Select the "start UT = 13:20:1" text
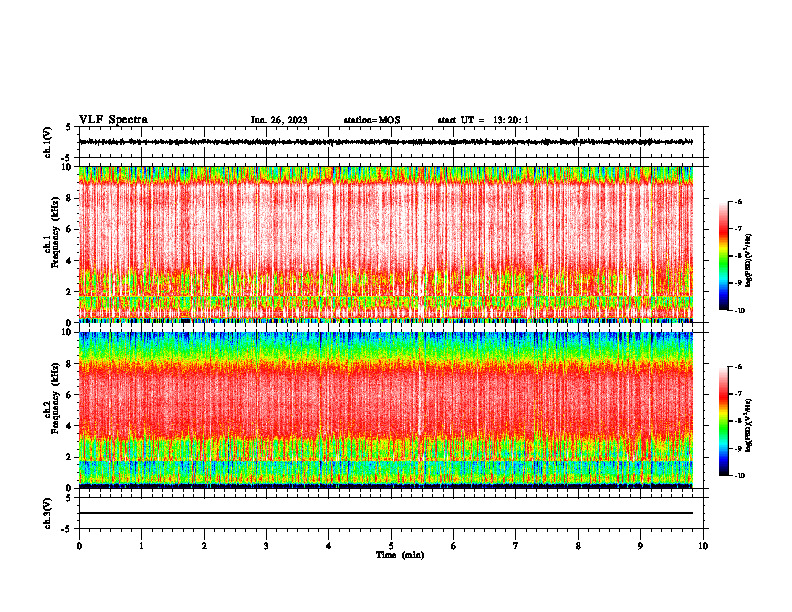 [483, 120]
